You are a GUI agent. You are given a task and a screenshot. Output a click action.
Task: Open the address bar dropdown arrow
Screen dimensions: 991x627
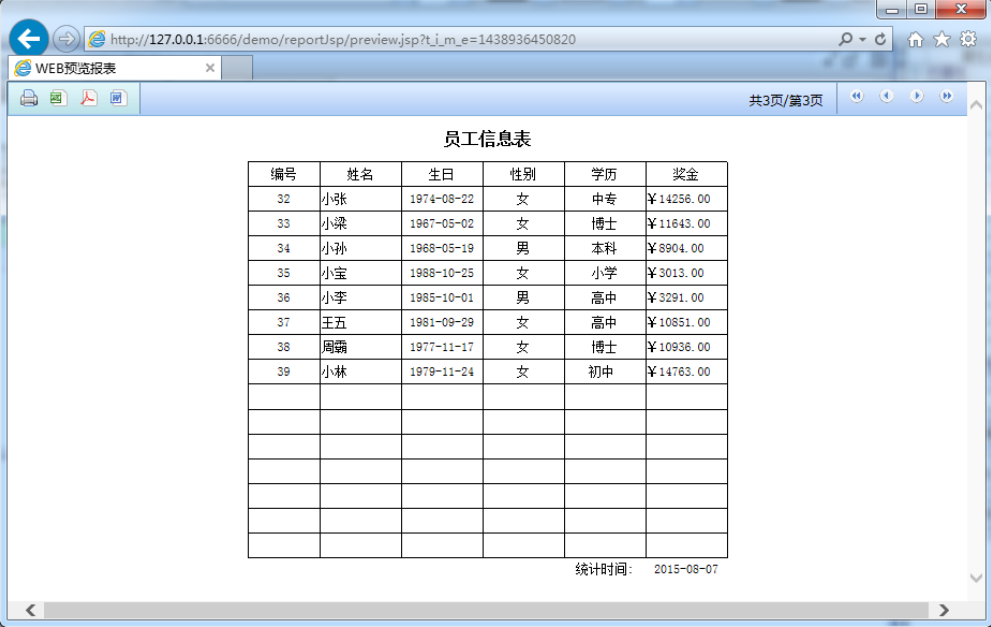click(x=863, y=39)
